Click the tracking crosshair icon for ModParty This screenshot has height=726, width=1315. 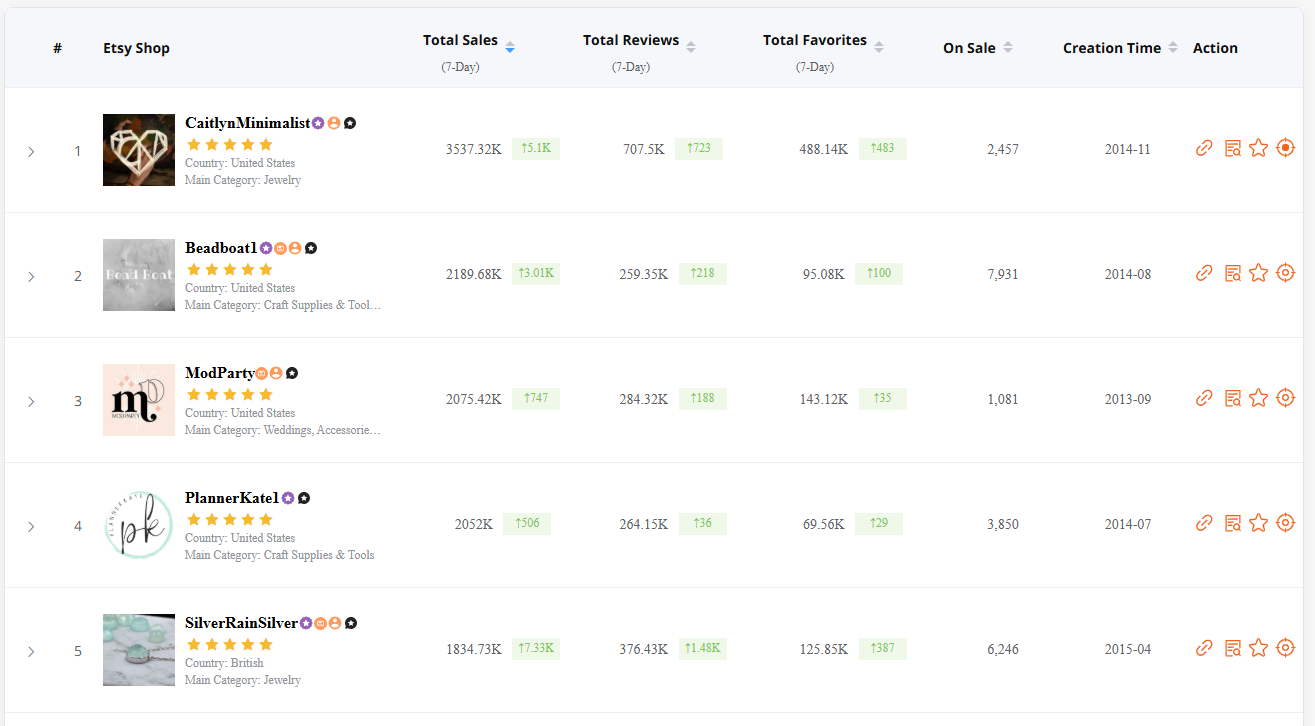point(1285,397)
